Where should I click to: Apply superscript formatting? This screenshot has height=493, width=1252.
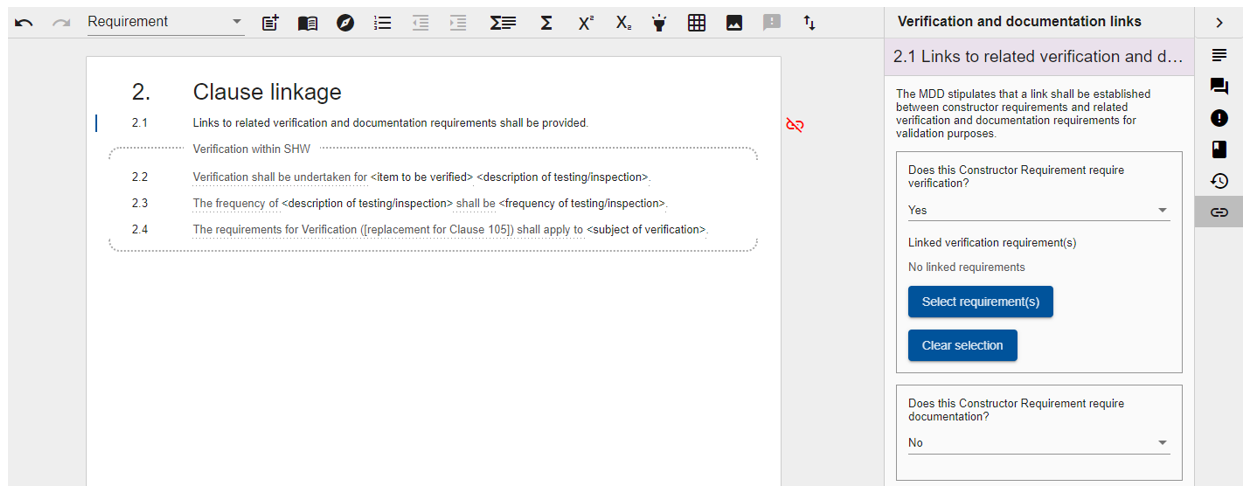tap(585, 22)
